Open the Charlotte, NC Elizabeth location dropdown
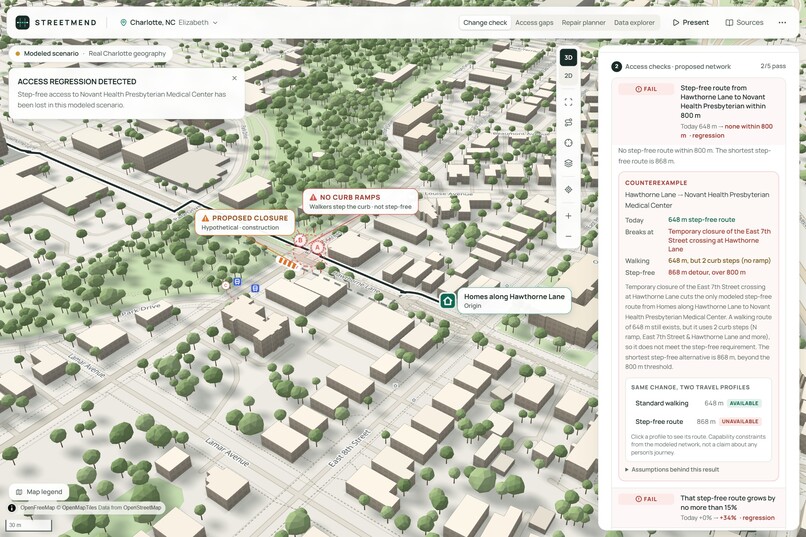 click(169, 23)
